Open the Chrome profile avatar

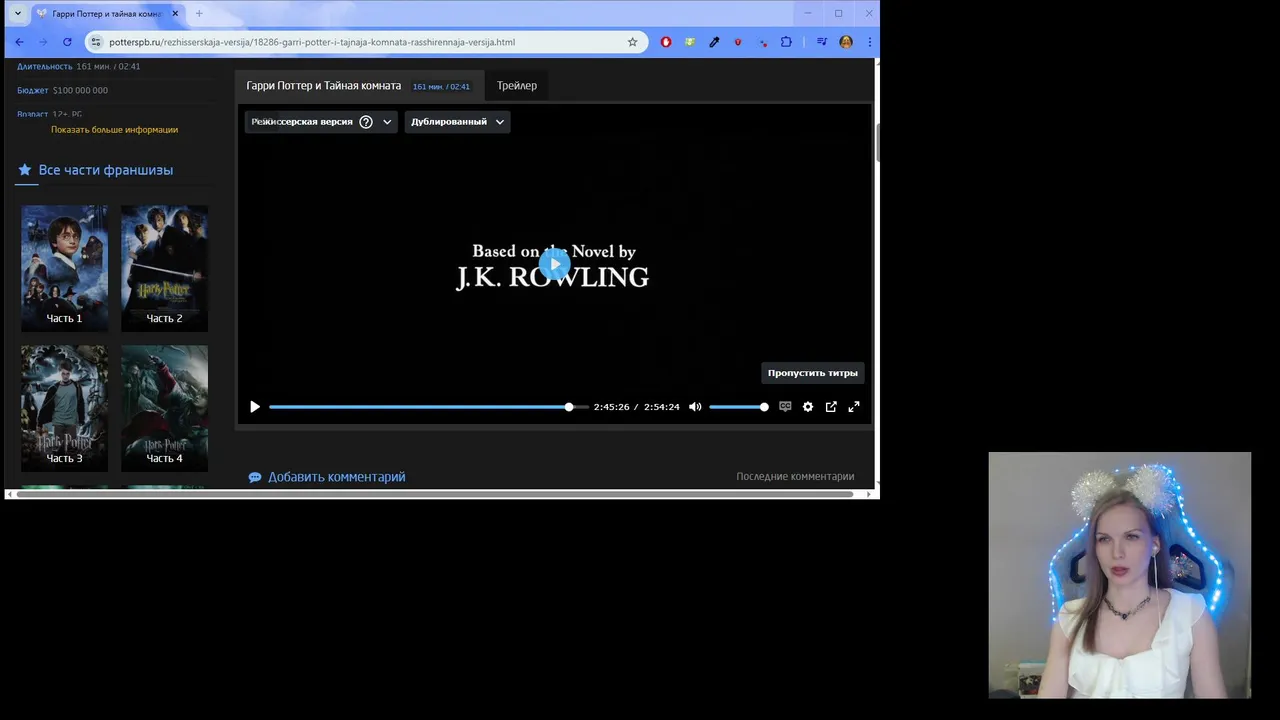pyautogui.click(x=846, y=42)
